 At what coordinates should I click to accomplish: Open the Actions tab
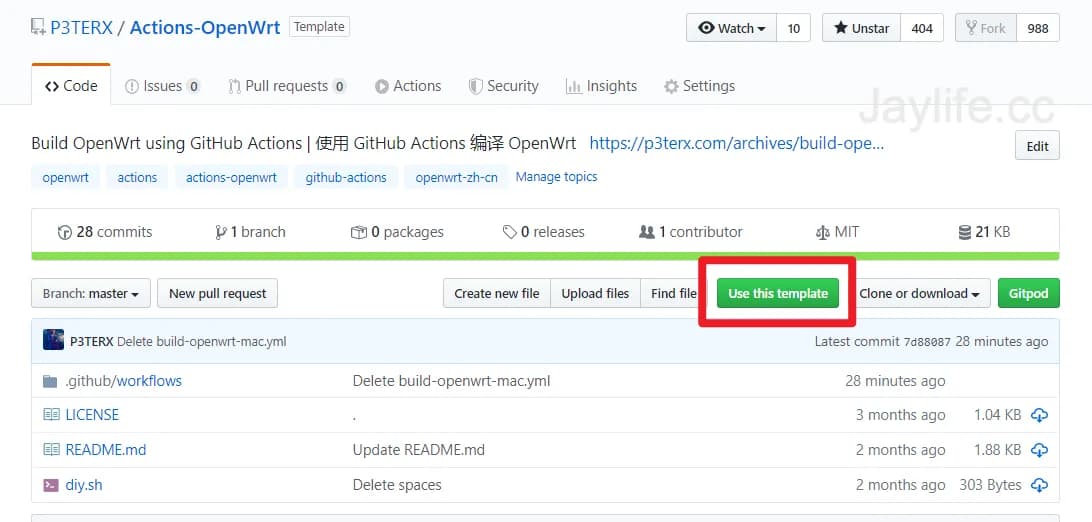click(x=408, y=86)
